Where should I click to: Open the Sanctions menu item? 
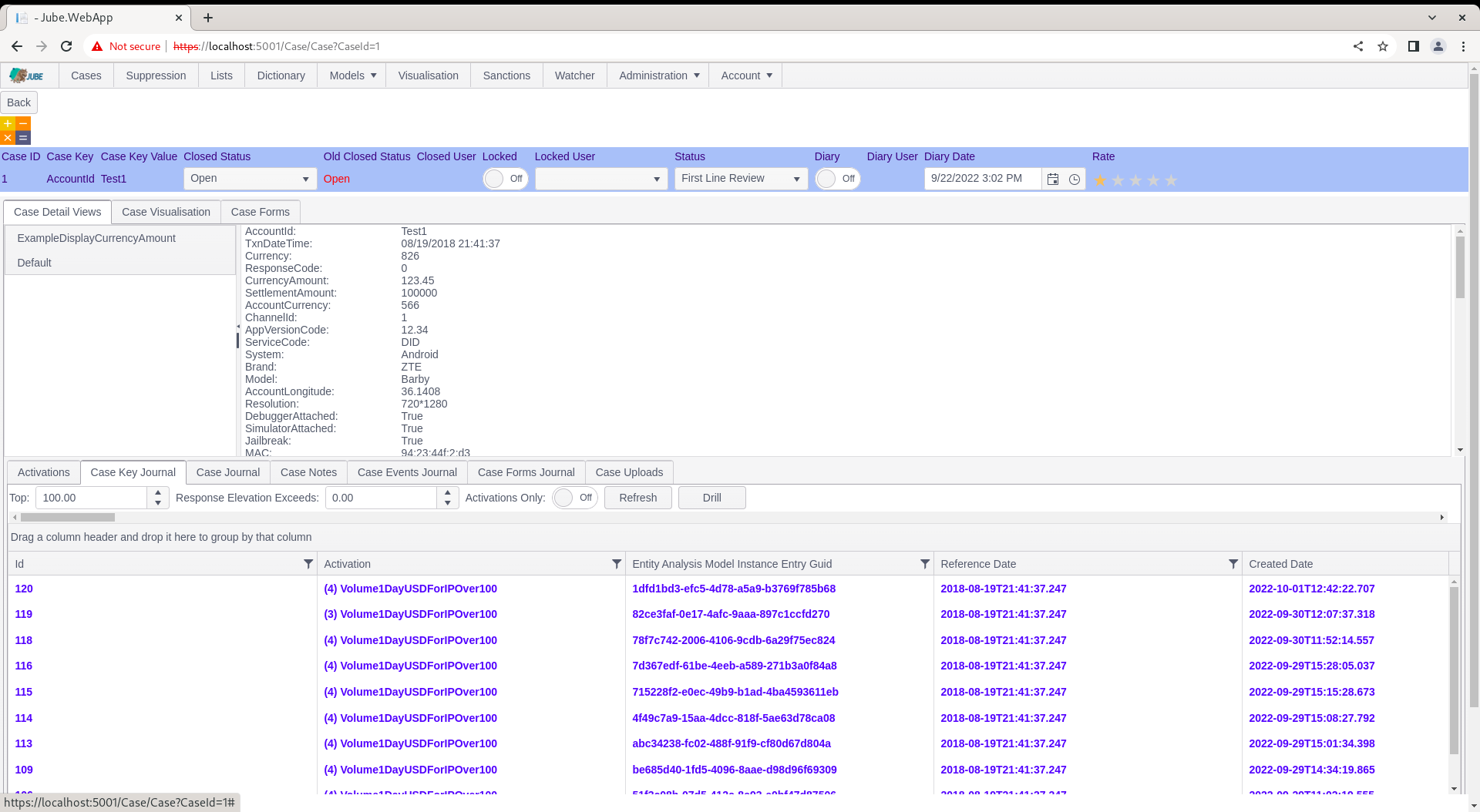[x=506, y=75]
